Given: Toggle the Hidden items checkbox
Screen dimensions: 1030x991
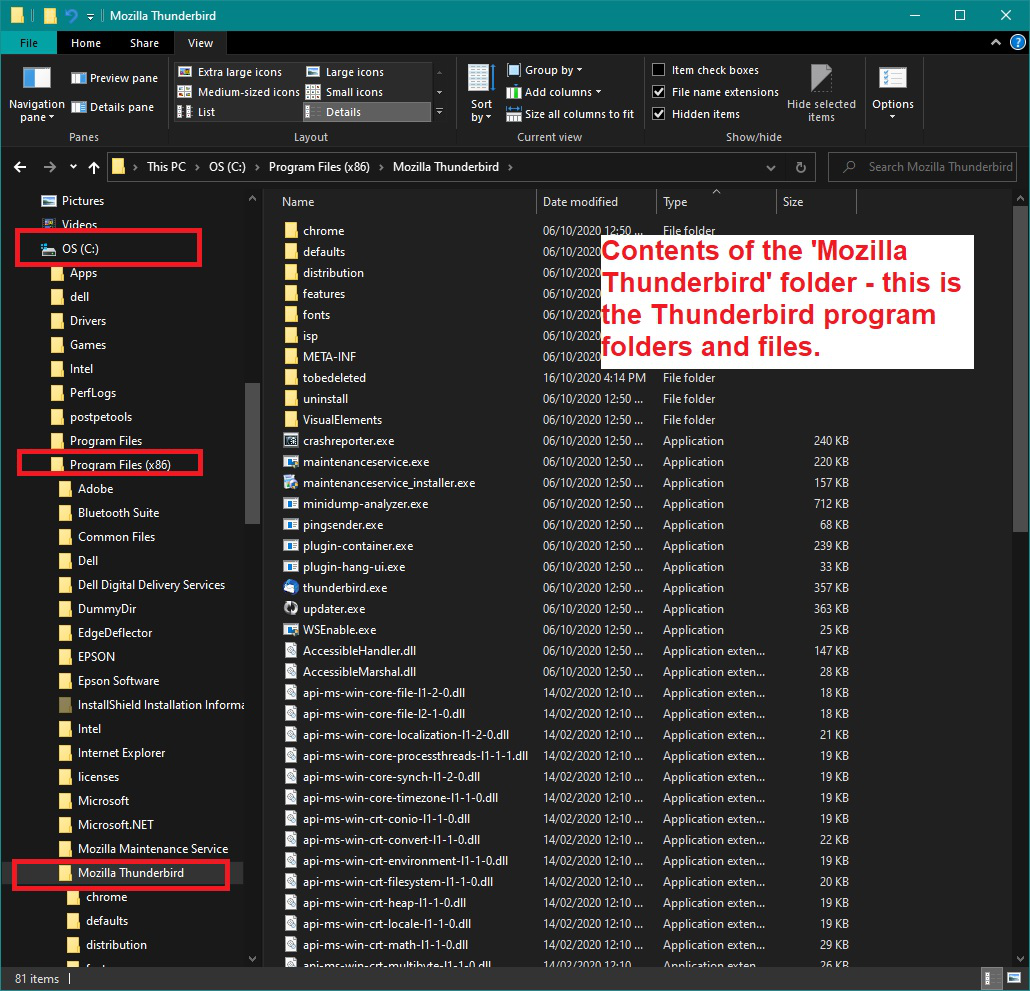Looking at the screenshot, I should pos(659,114).
